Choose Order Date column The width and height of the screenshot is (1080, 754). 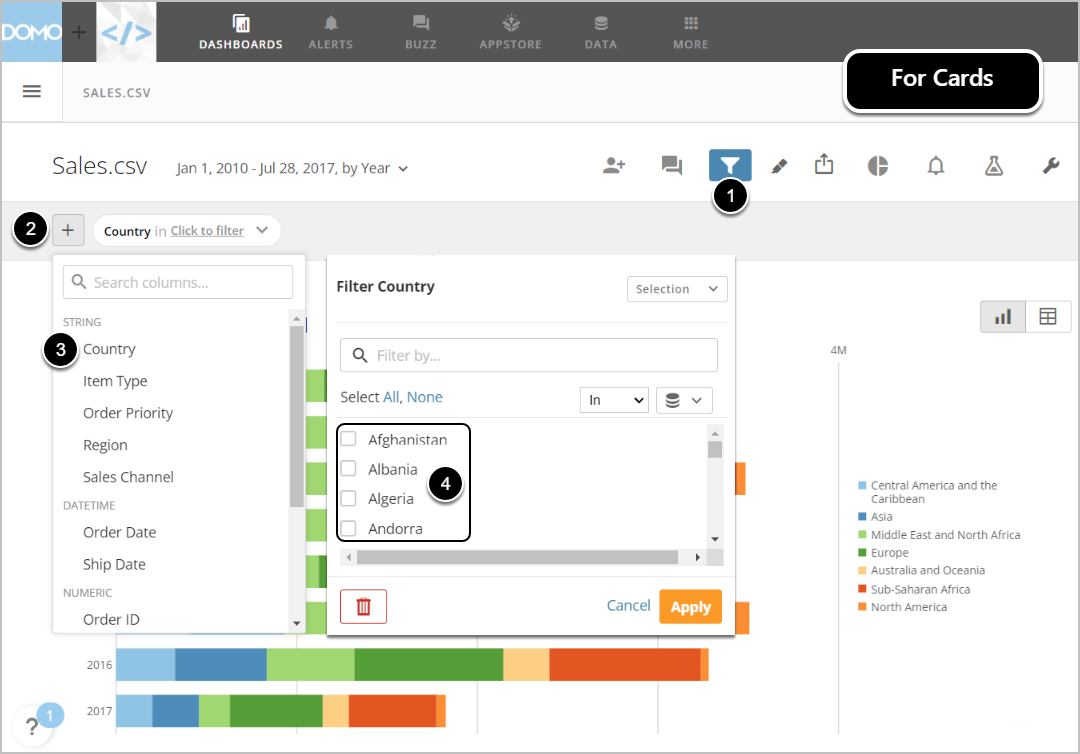120,532
